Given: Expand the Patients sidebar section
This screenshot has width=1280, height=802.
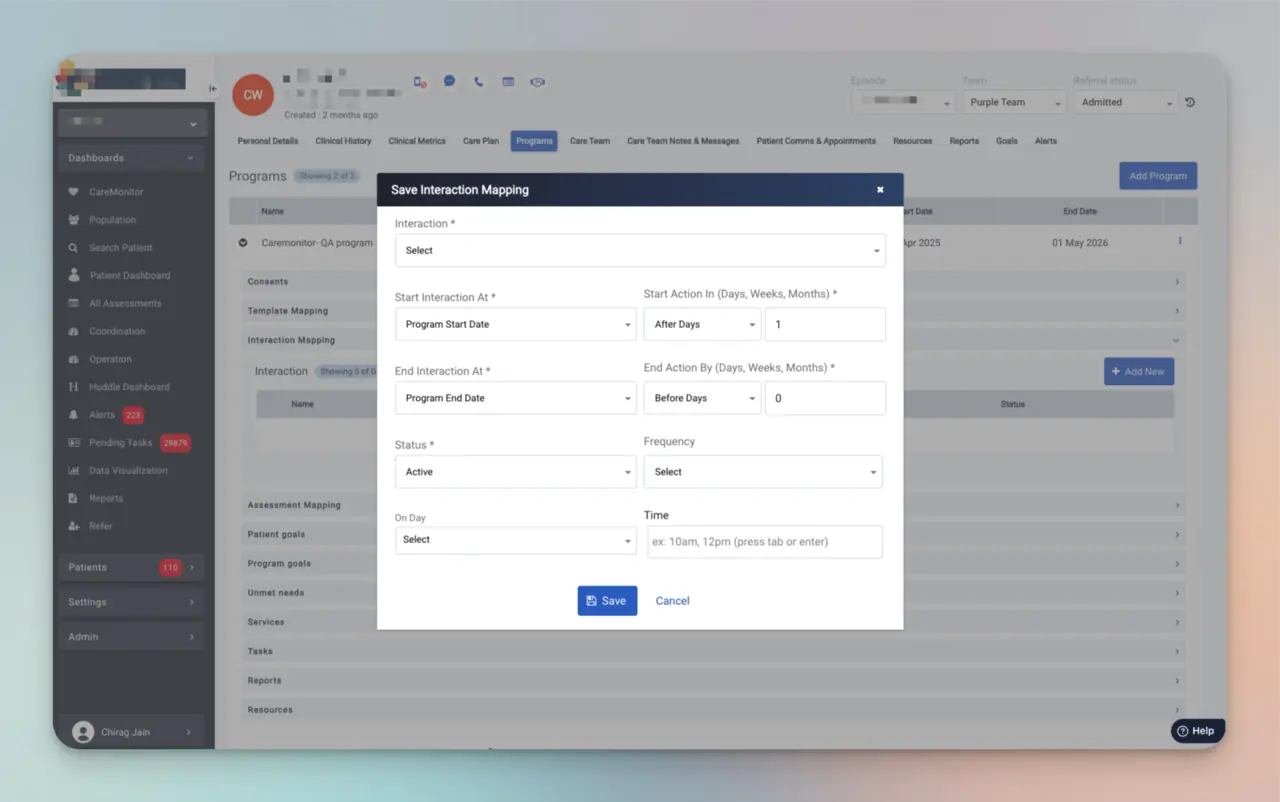Looking at the screenshot, I should (x=131, y=567).
